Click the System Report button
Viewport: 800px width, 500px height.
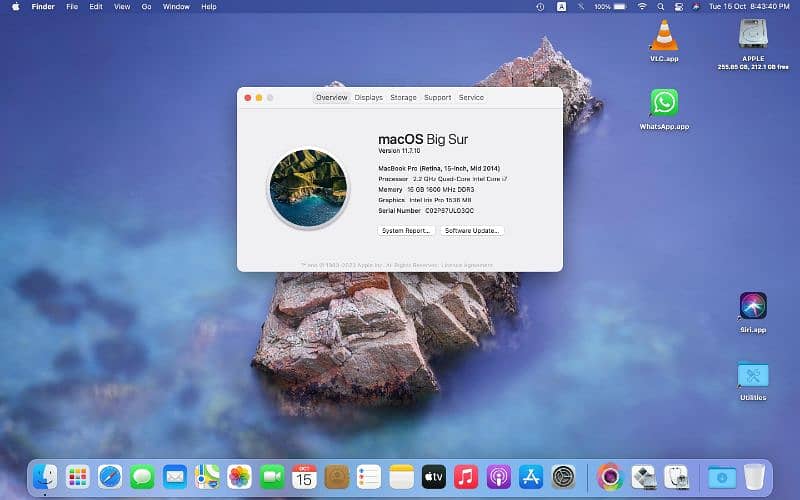click(x=407, y=230)
